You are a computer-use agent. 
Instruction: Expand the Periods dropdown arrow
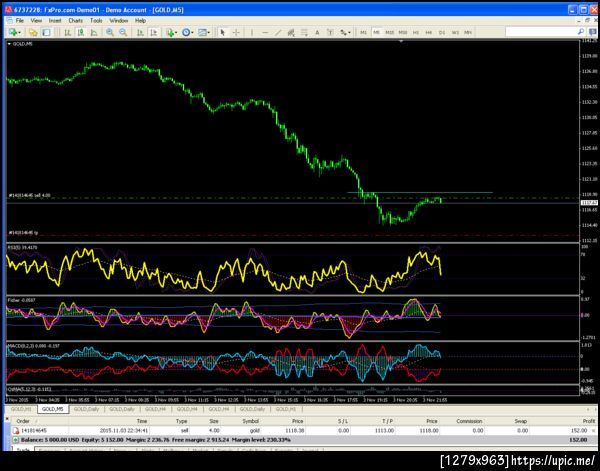click(192, 33)
